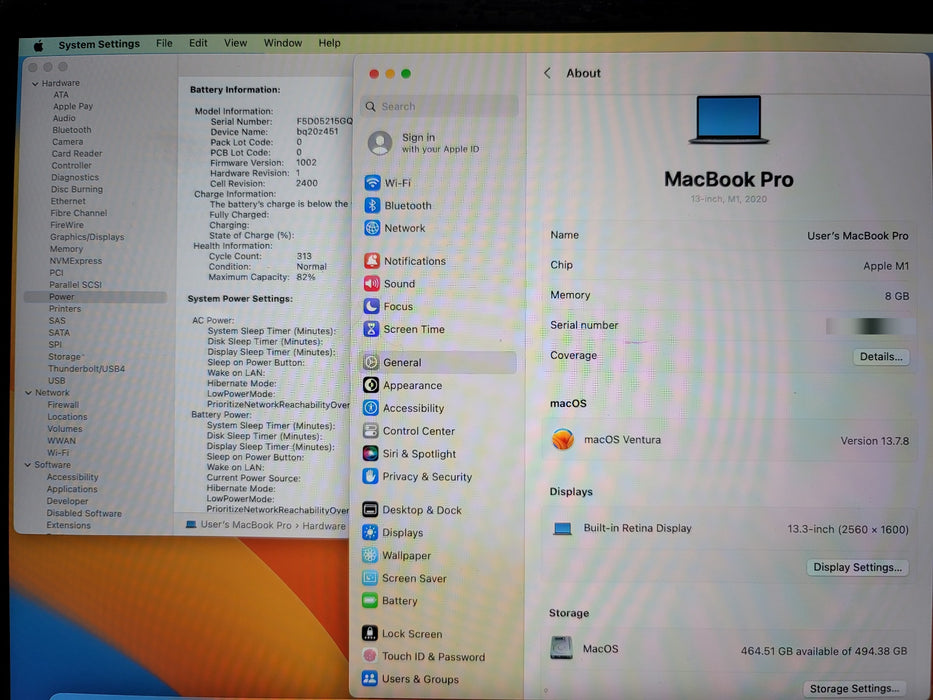Click the coverage Details... button
Viewport: 933px width, 700px height.
881,357
